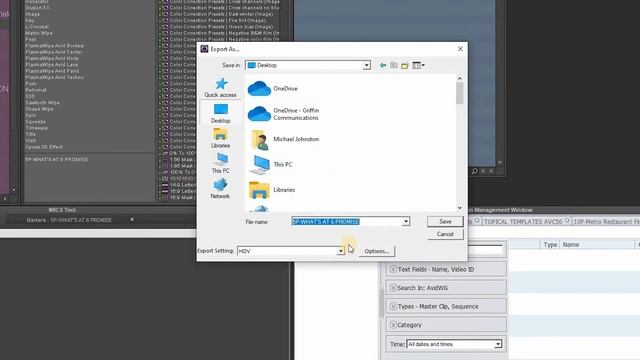Select the Markers - SP-WHAT'S AT 6 PROMISE tab
Image resolution: width=640 pixels, height=360 pixels.
point(69,220)
